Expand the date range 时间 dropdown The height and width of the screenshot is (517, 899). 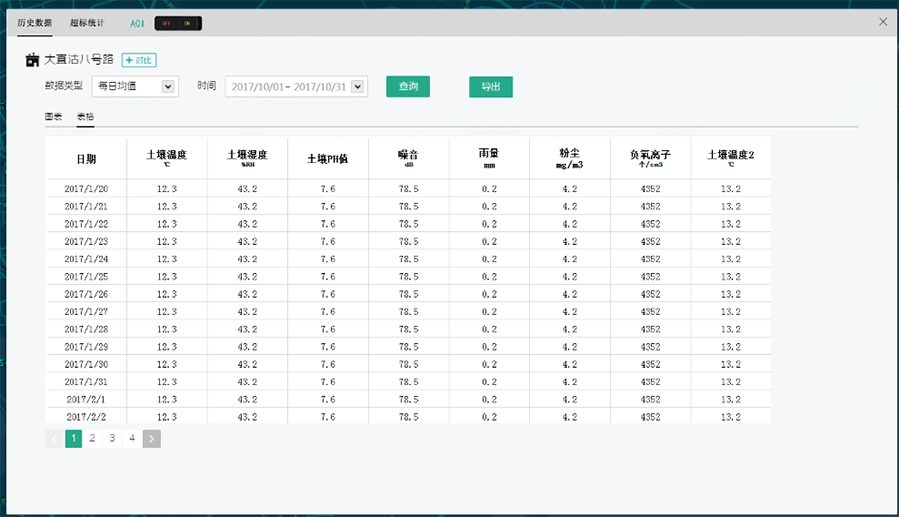(x=296, y=87)
